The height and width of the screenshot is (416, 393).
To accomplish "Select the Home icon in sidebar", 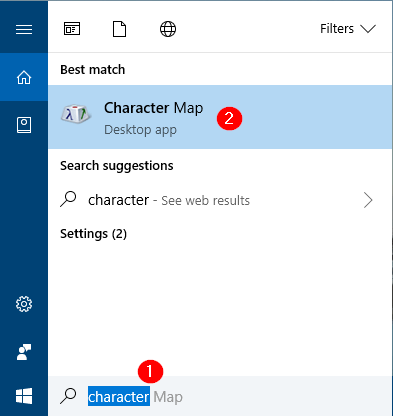I will pyautogui.click(x=24, y=77).
